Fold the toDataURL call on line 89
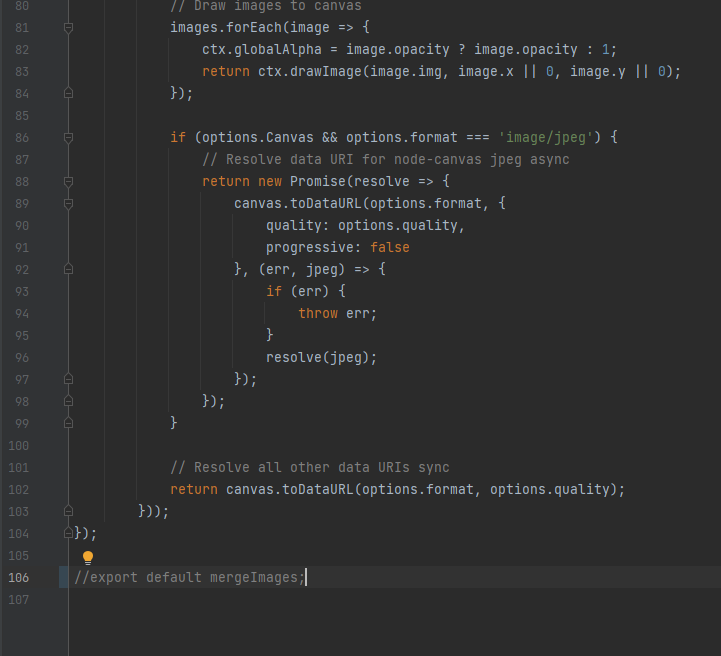Image resolution: width=721 pixels, height=656 pixels. coord(68,204)
